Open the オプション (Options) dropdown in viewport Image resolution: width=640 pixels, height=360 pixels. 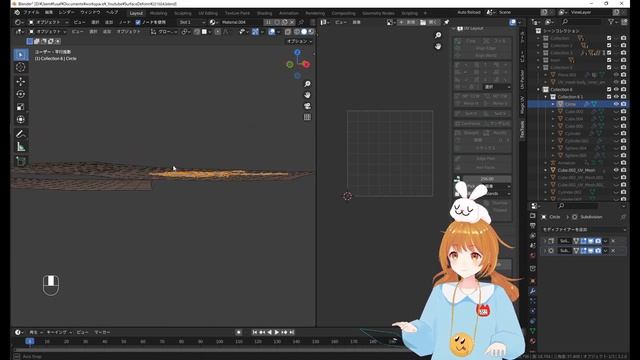pyautogui.click(x=300, y=41)
